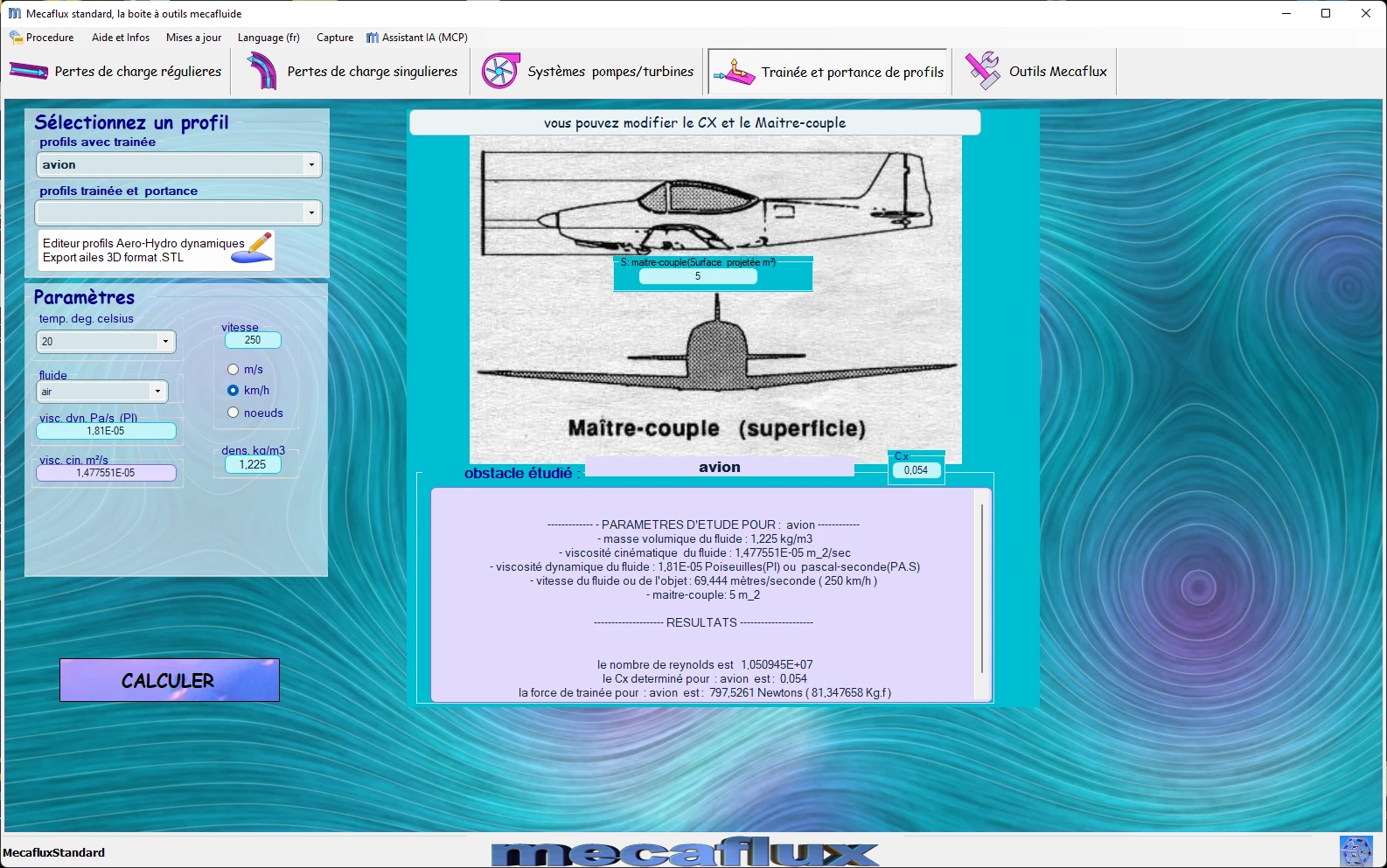
Task: Switch to Systèmes pompes/turbines tab
Action: [x=588, y=72]
